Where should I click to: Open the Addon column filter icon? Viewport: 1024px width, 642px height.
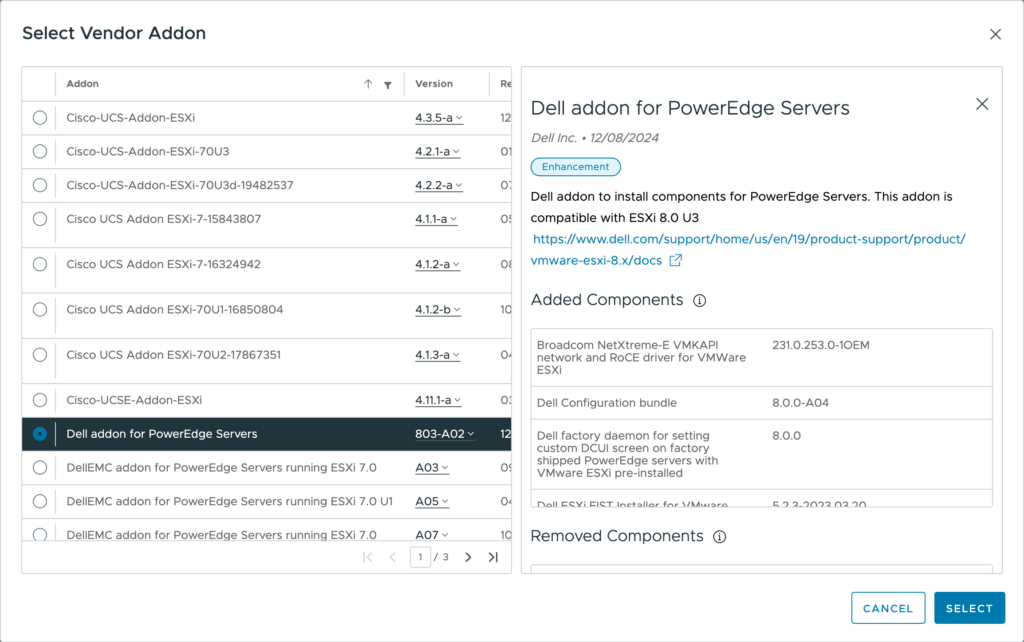pos(387,85)
